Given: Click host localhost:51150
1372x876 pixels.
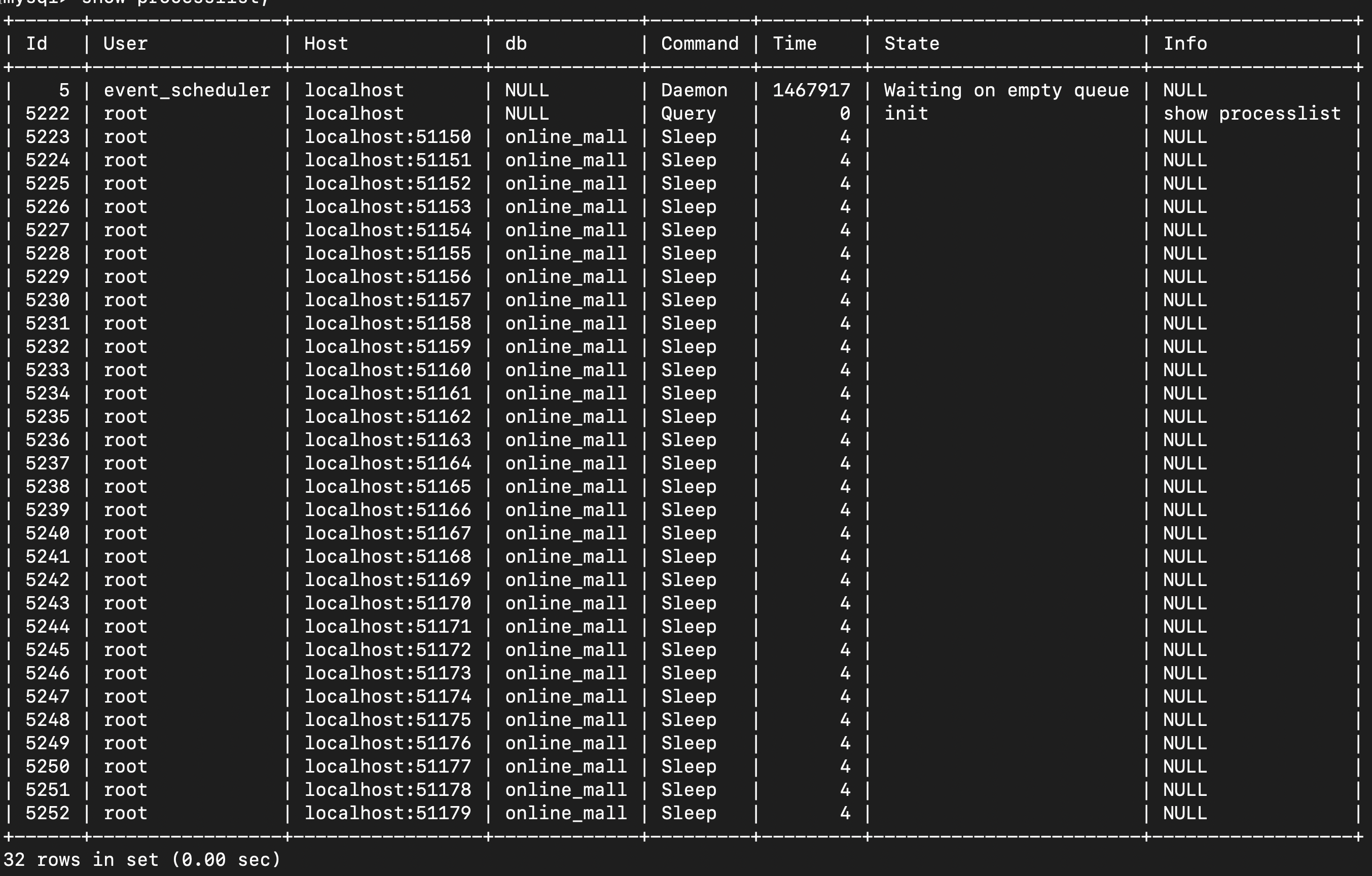Looking at the screenshot, I should point(387,137).
